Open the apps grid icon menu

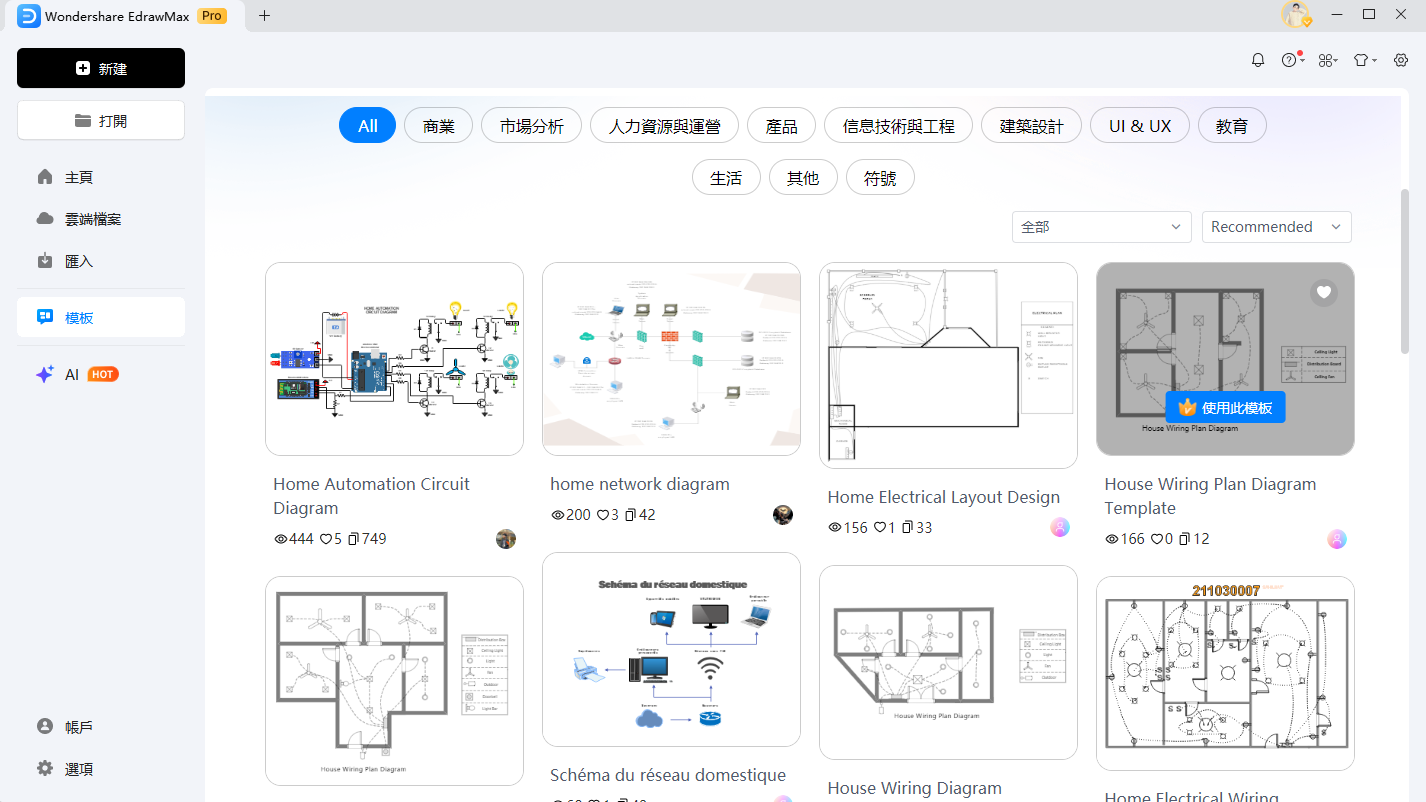click(x=1326, y=60)
